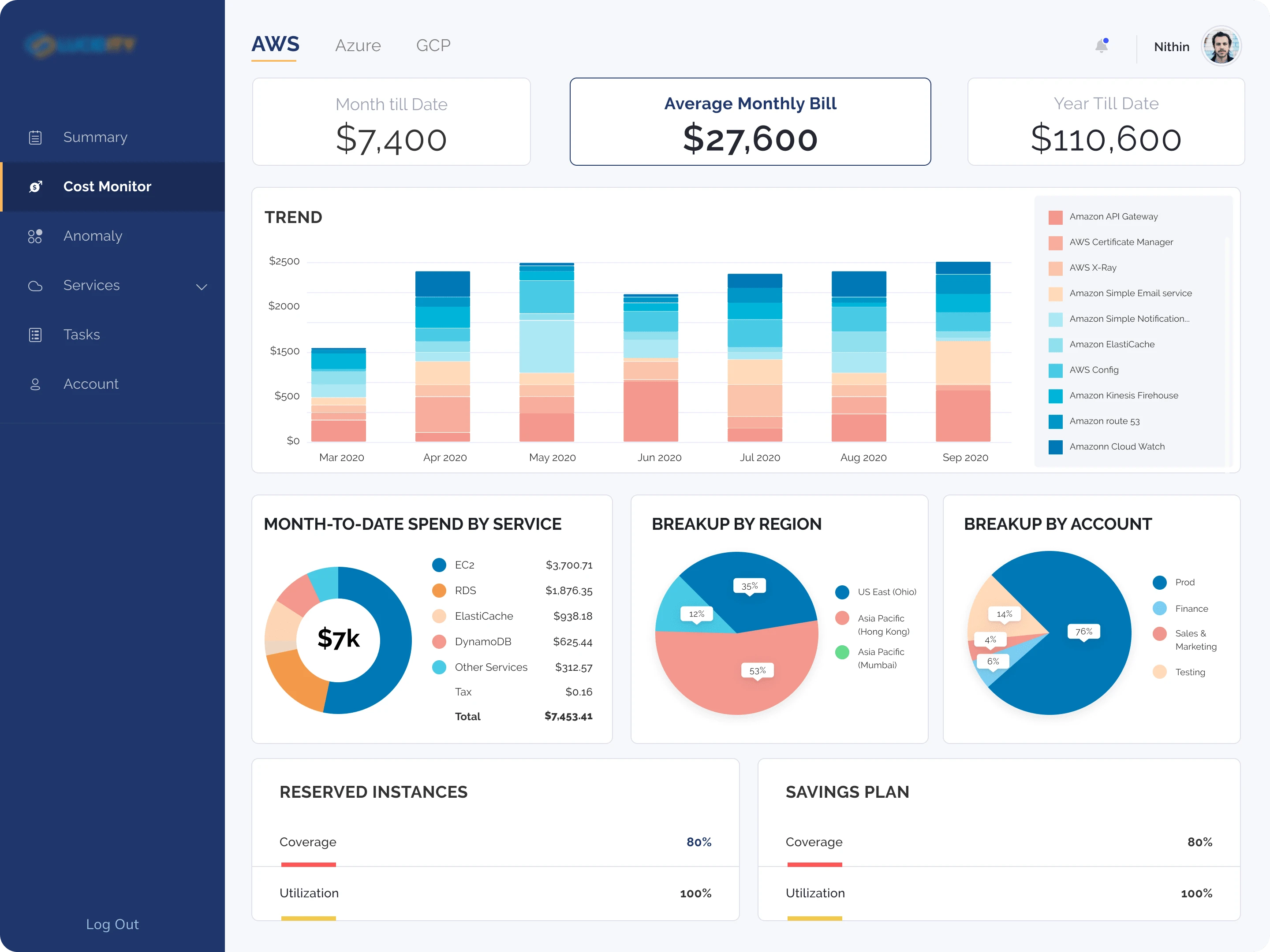This screenshot has width=1270, height=952.
Task: Click the Average Monthly Bill metric card
Action: coord(752,122)
